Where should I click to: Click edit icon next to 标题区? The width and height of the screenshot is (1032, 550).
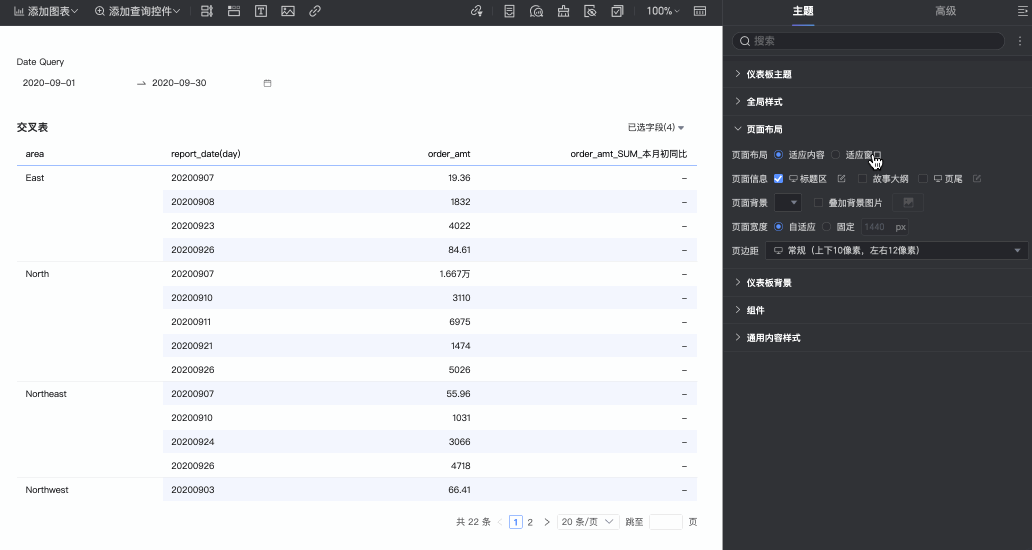[x=841, y=179]
